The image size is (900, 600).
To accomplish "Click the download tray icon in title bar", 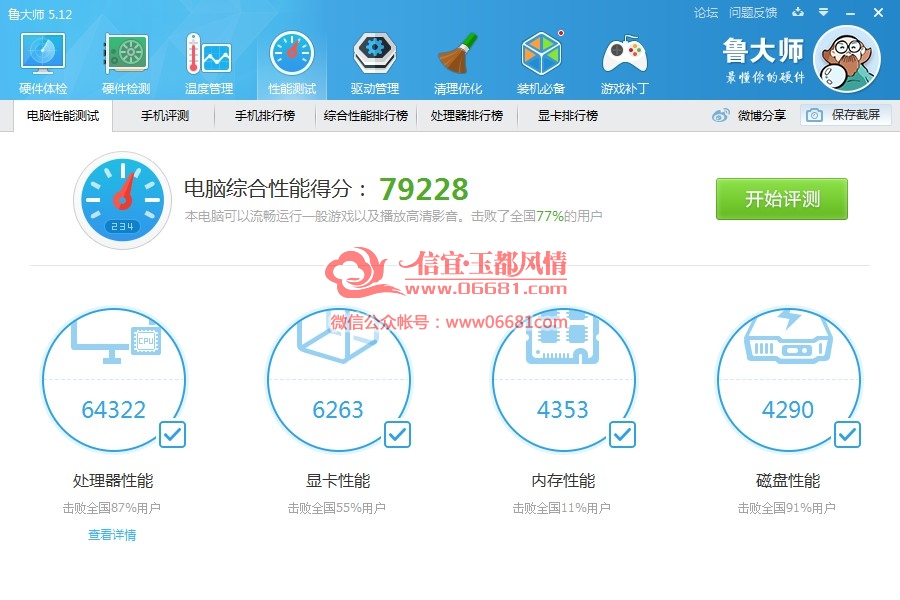I will (798, 12).
